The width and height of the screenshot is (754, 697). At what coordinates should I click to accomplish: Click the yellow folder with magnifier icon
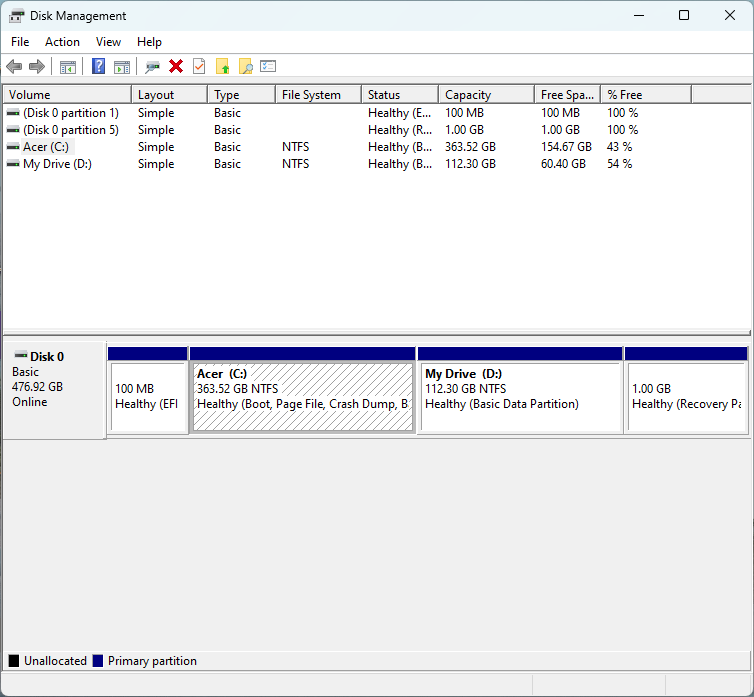[x=246, y=66]
